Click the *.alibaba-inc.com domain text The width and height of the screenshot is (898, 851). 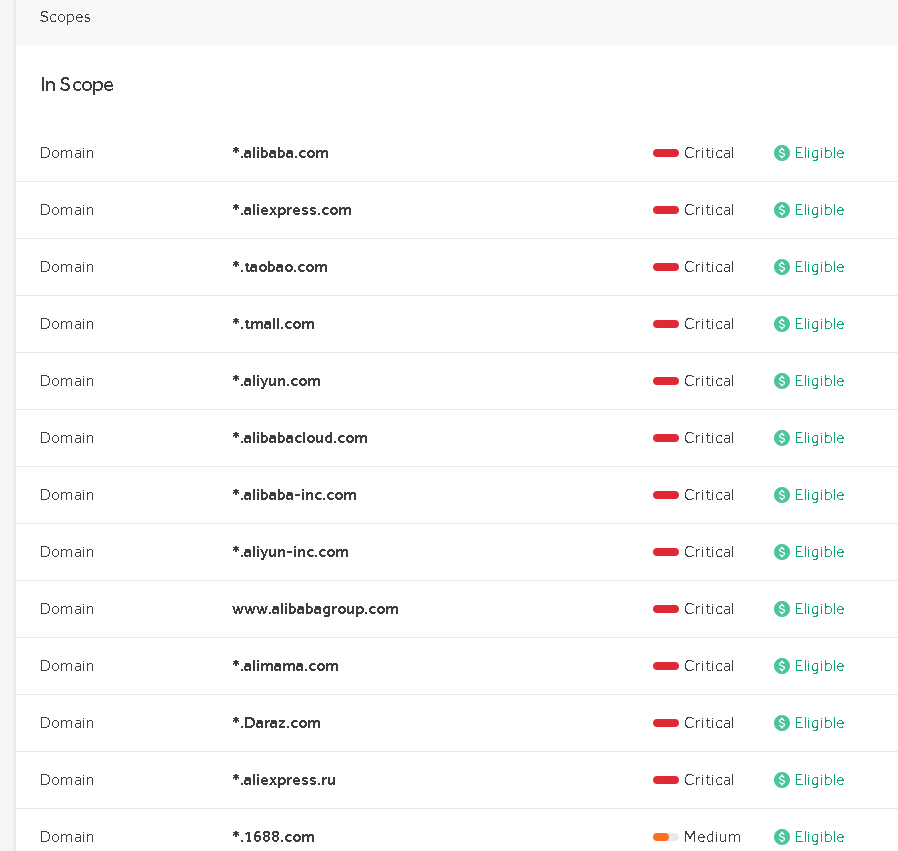294,495
